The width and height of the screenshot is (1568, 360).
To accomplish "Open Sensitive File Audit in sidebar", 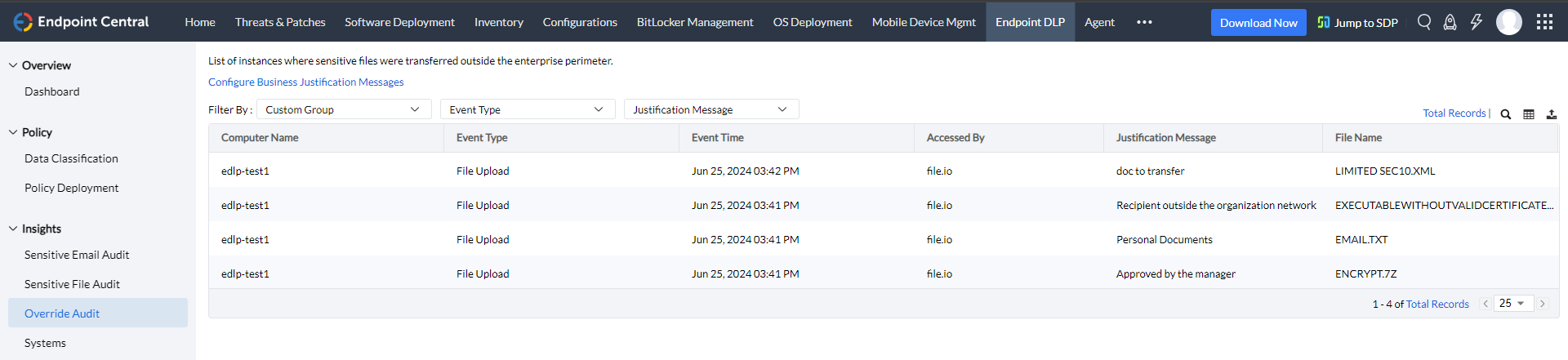I will (72, 284).
